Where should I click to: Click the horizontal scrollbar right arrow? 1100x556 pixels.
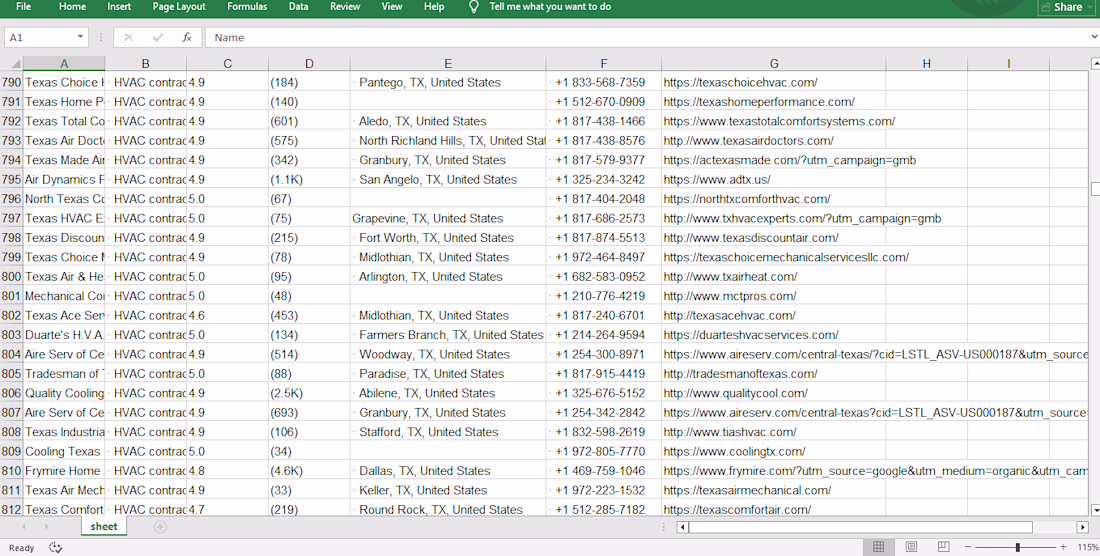(x=1082, y=527)
